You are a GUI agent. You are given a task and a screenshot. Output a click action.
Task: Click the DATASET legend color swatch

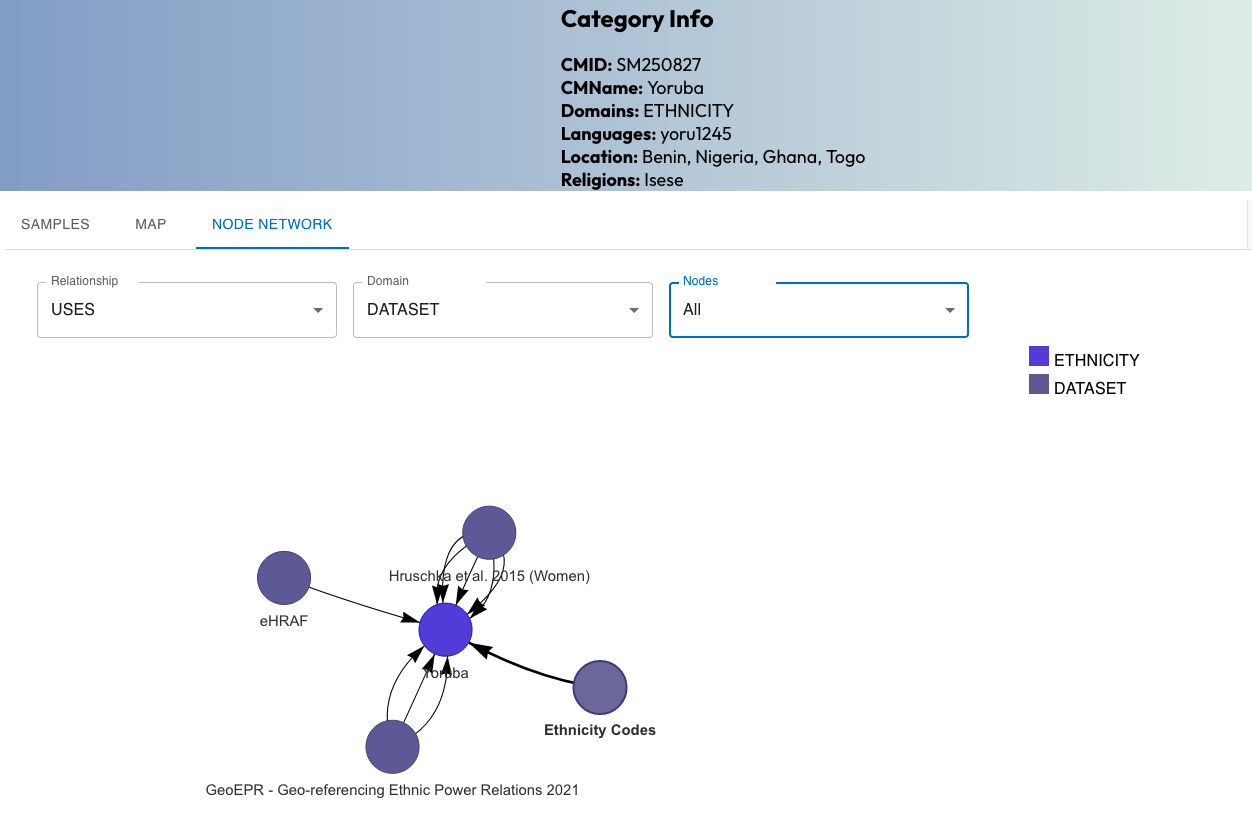coord(1039,385)
